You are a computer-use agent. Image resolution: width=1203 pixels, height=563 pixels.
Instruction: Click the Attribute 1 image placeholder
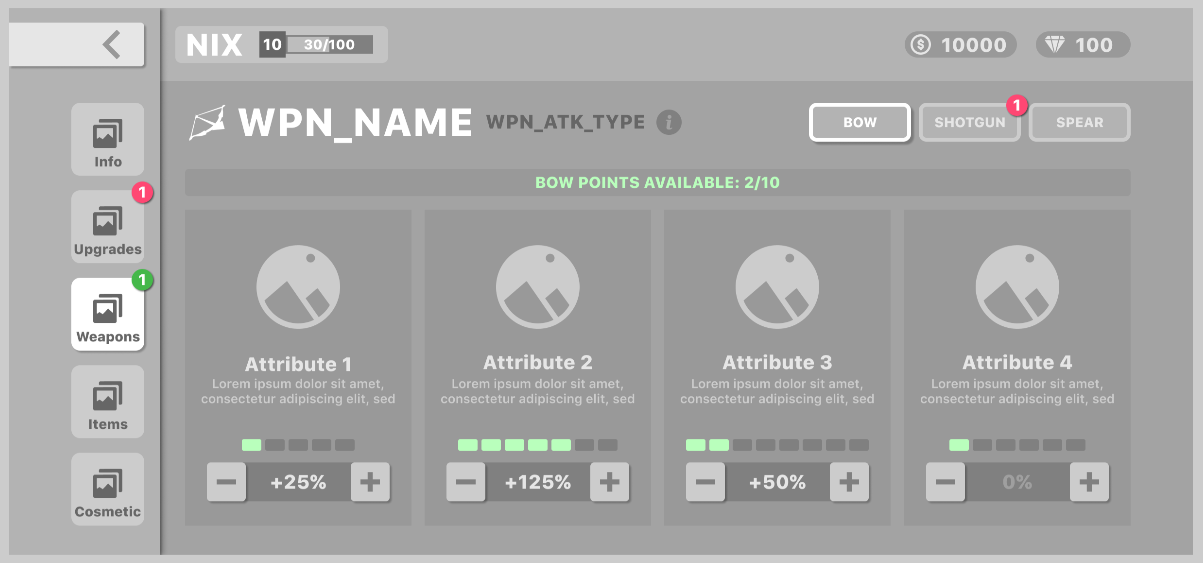tap(298, 288)
